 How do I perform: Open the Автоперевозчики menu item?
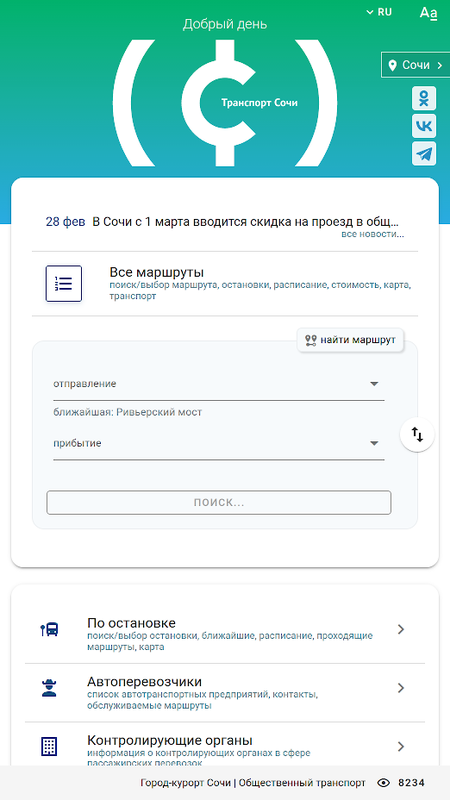click(225, 693)
